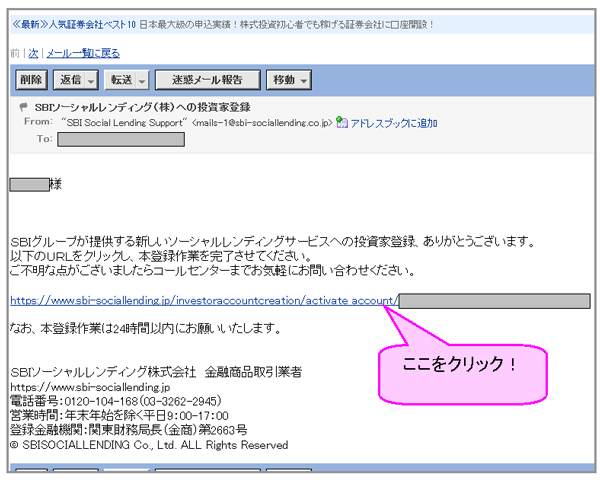This screenshot has width=600, height=482.
Task: Click sender address mails-1@sbi-sociallending.co.jp
Action: pyautogui.click(x=262, y=123)
